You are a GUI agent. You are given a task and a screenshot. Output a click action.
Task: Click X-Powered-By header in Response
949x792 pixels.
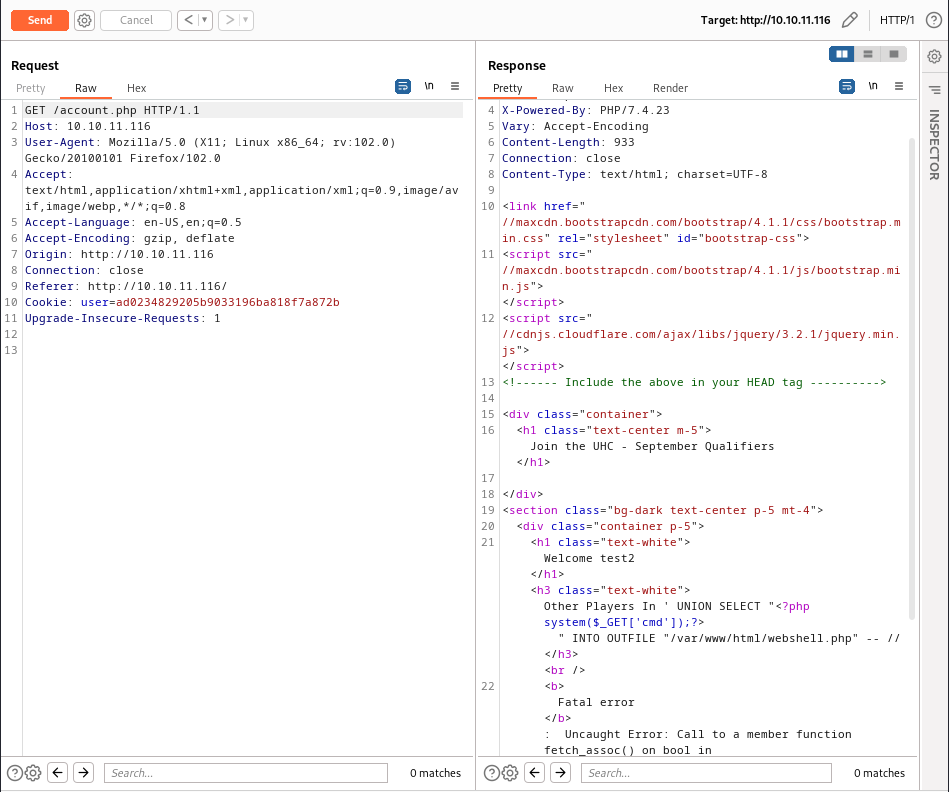click(586, 110)
